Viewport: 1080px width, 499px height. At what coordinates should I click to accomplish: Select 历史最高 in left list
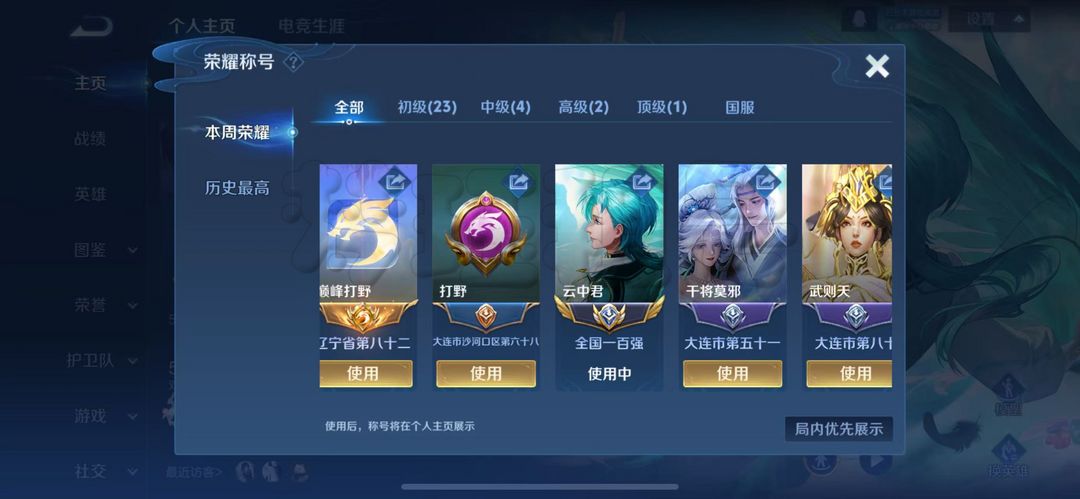(237, 187)
